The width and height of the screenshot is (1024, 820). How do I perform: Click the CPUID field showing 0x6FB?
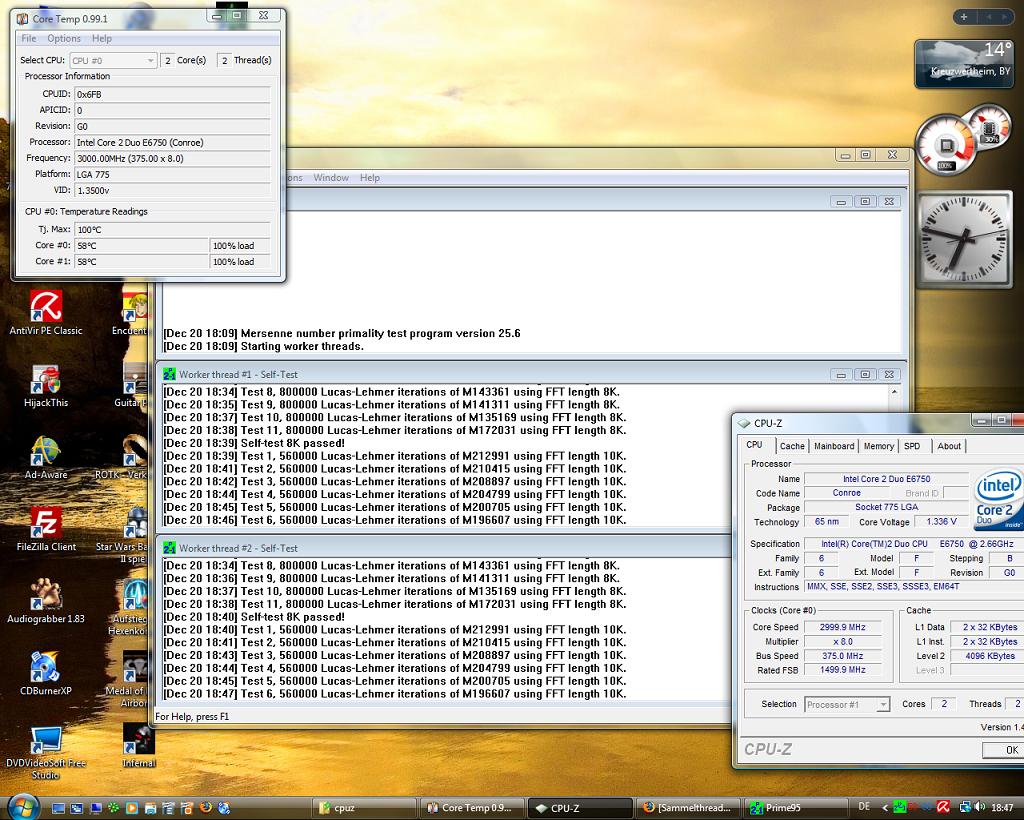point(172,94)
